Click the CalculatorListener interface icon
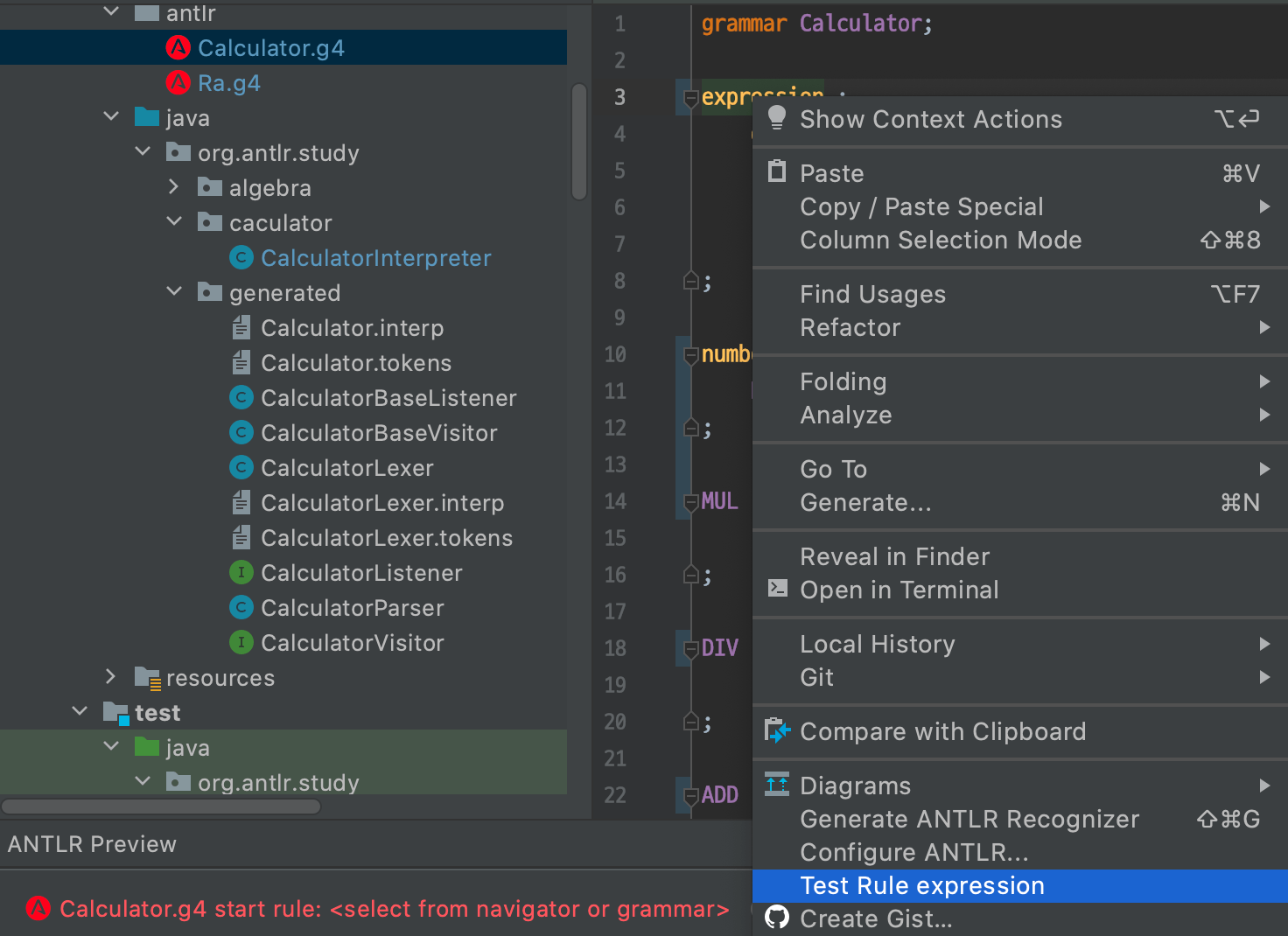Viewport: 1288px width, 936px height. [x=241, y=573]
